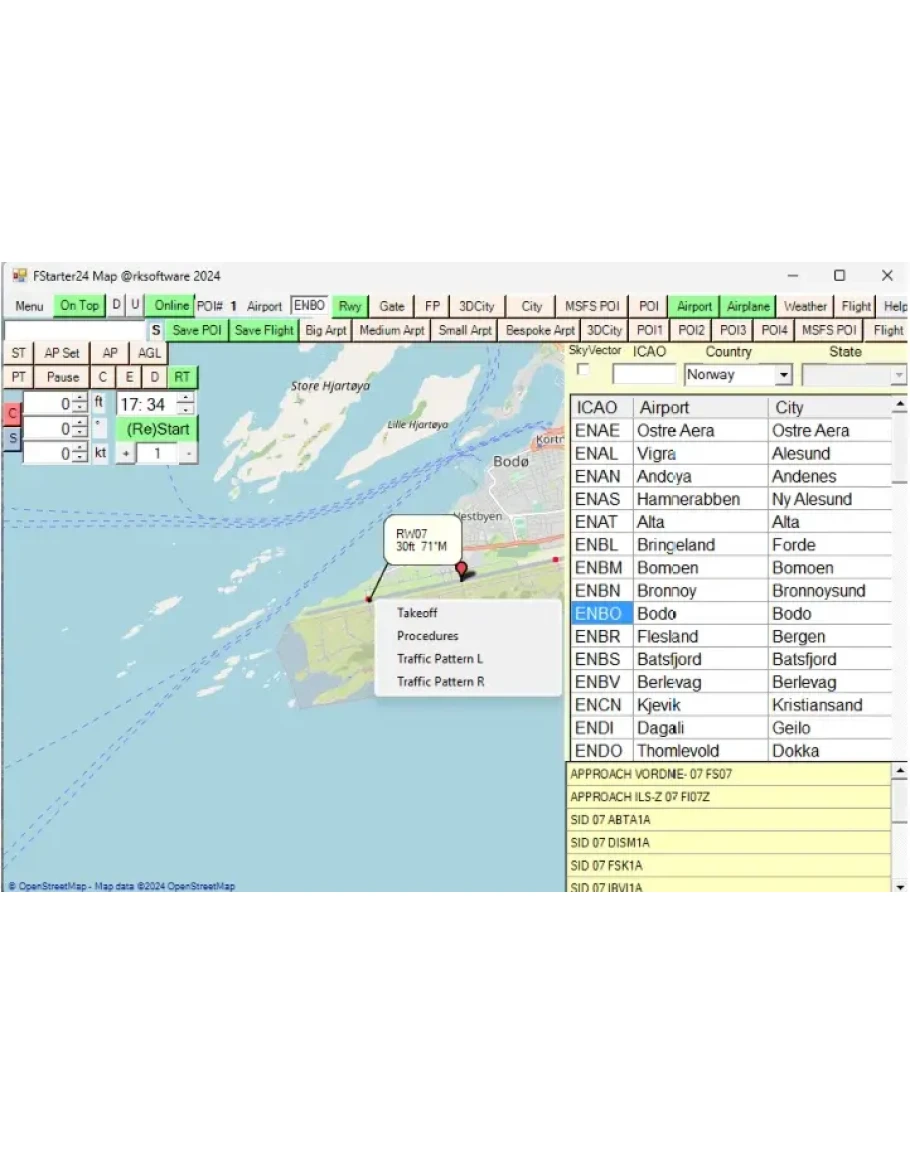Toggle the Online mode button
910x1155 pixels.
coord(171,306)
